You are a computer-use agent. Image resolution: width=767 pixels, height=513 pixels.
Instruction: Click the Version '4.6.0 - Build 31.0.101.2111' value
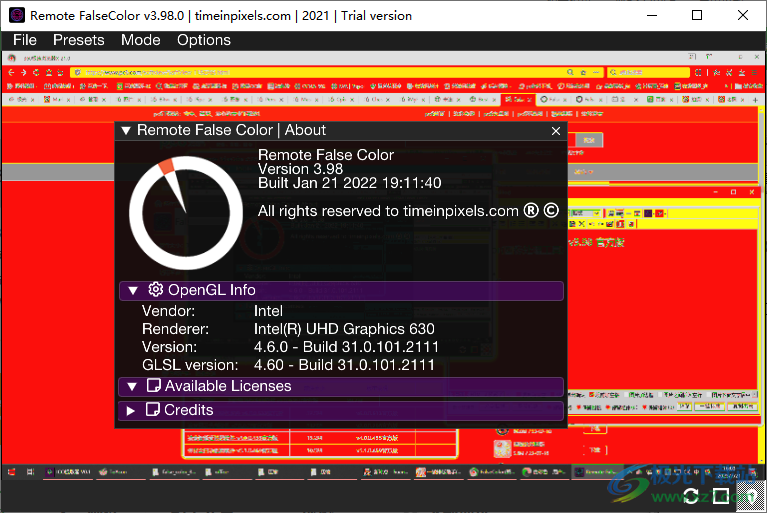coord(346,347)
